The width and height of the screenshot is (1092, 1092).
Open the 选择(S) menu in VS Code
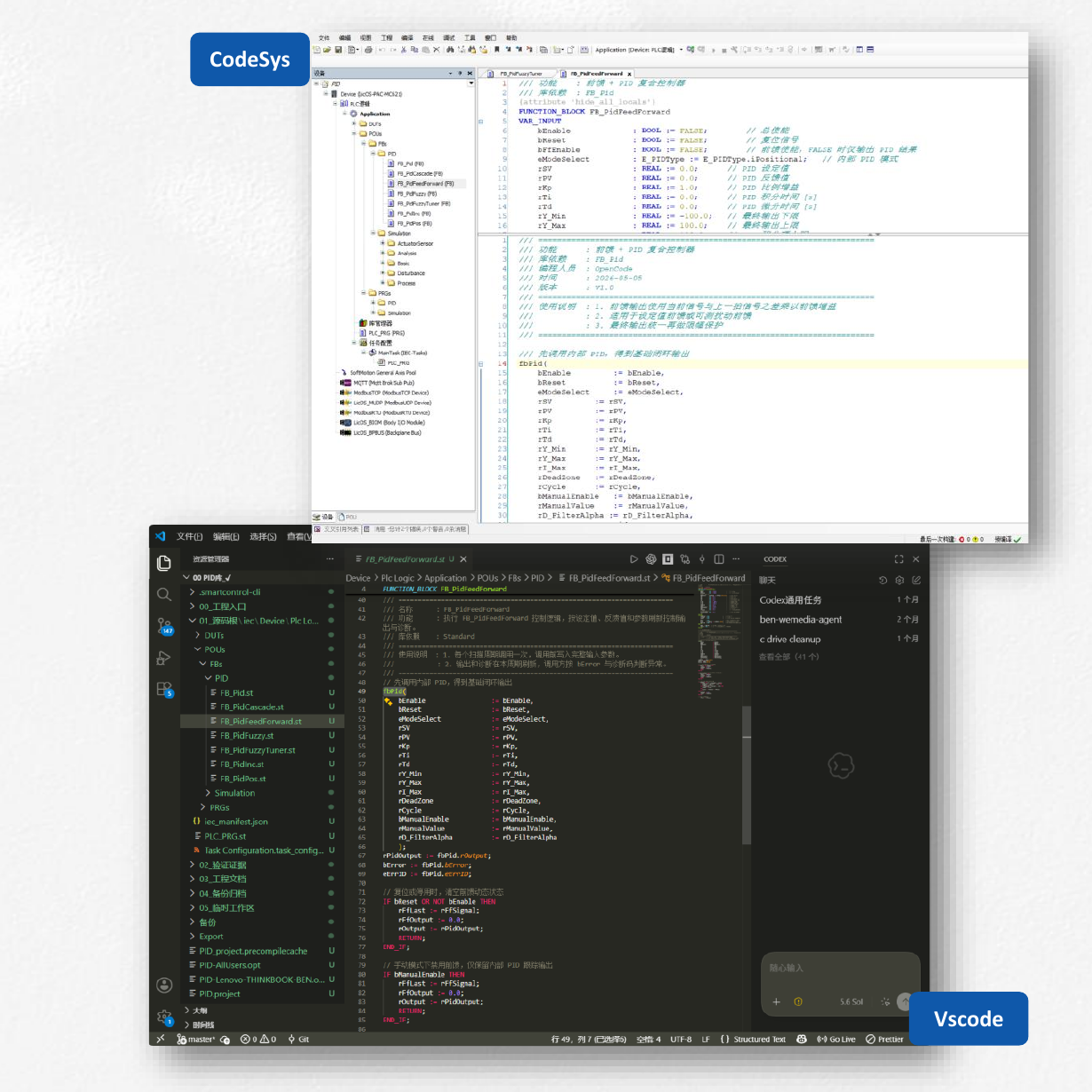coord(263,536)
